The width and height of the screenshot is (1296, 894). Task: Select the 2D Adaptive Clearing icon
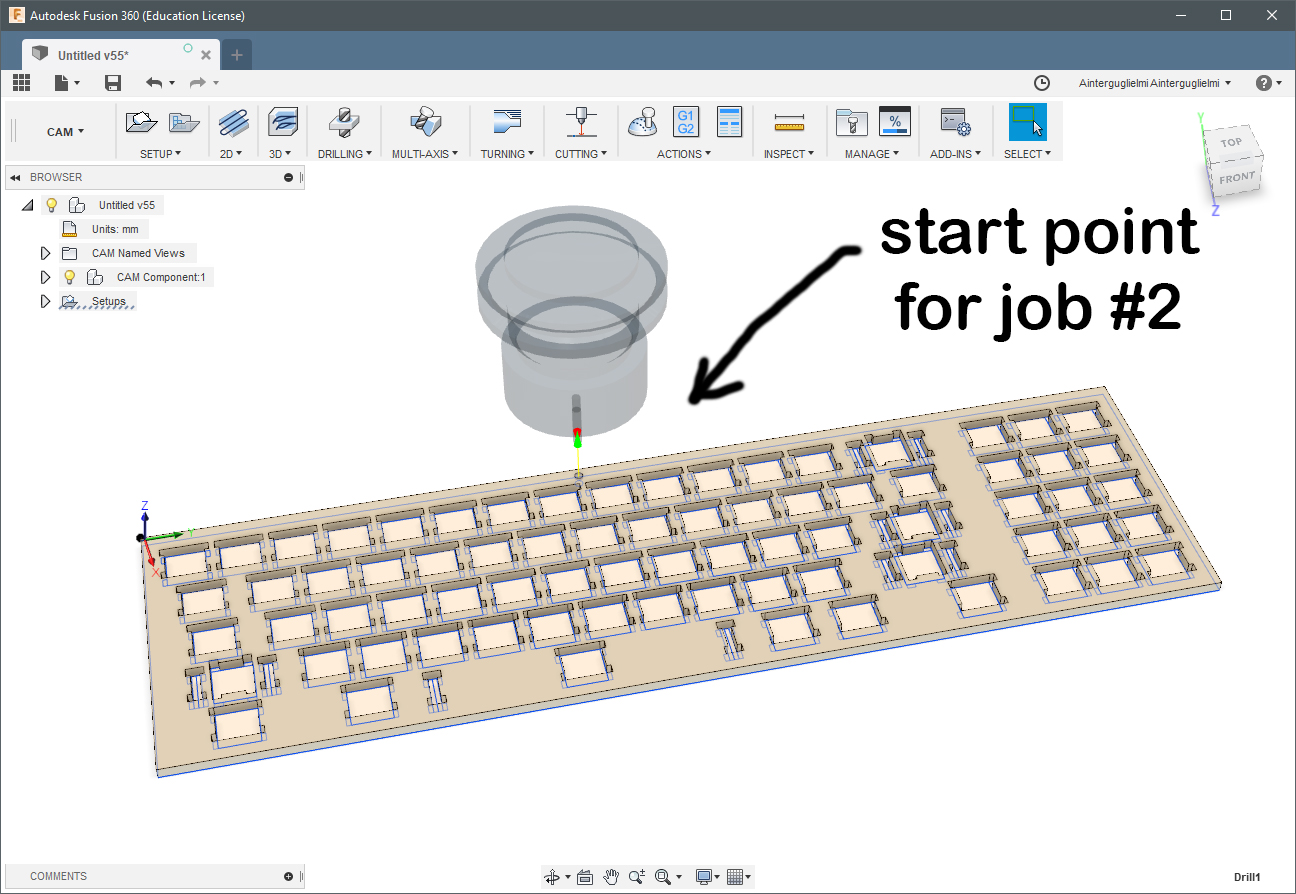(233, 122)
